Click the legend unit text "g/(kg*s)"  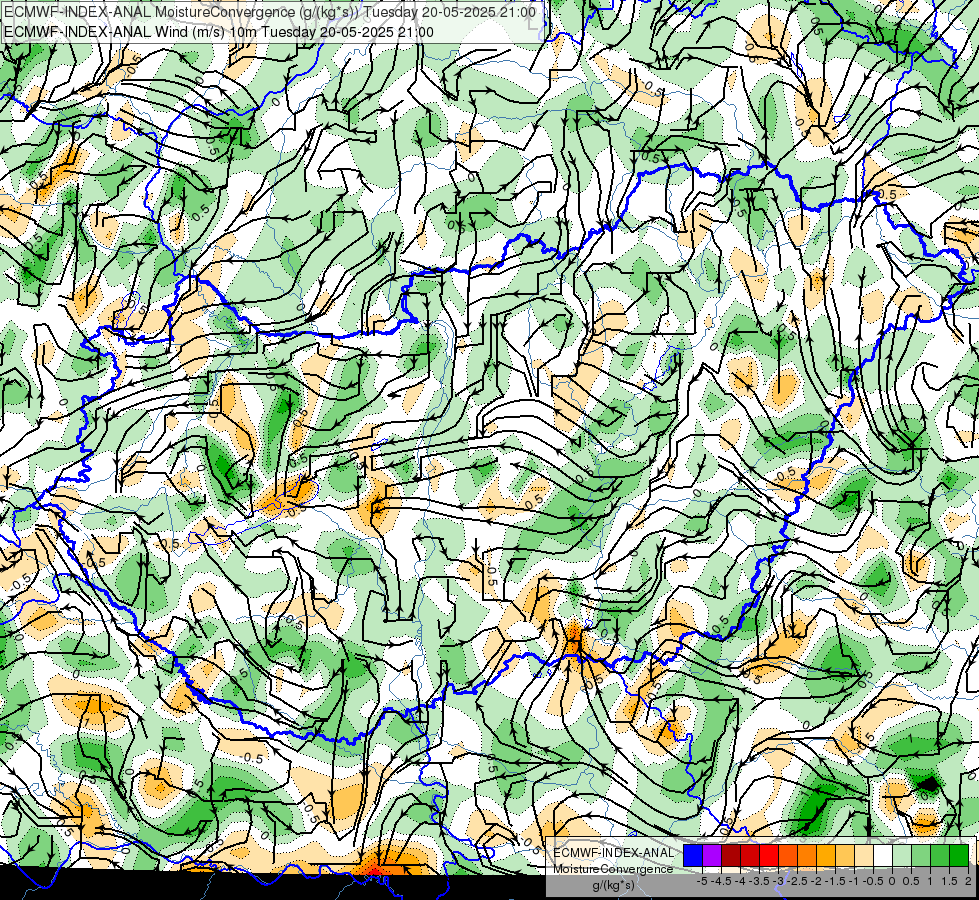(x=614, y=885)
